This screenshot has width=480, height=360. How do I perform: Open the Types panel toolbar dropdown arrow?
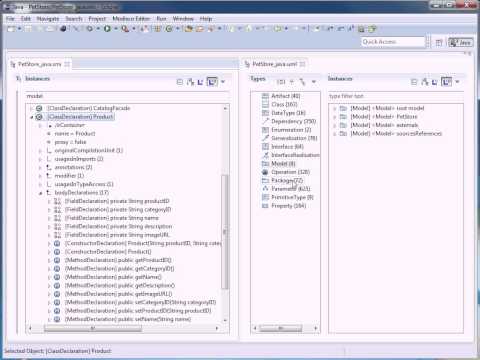pos(314,82)
